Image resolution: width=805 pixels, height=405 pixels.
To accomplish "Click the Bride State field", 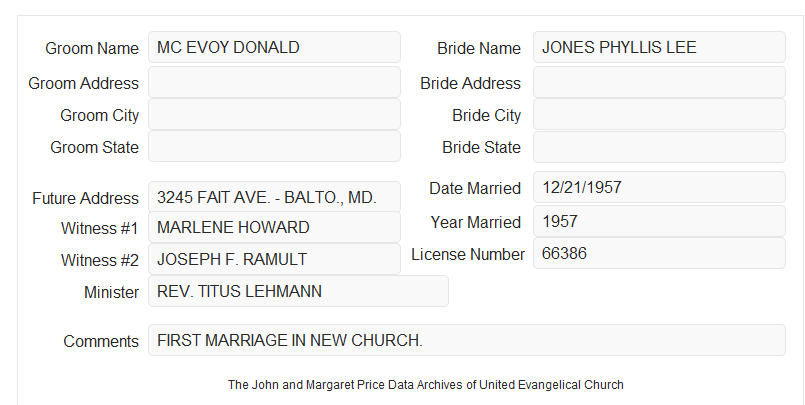I will coord(659,147).
